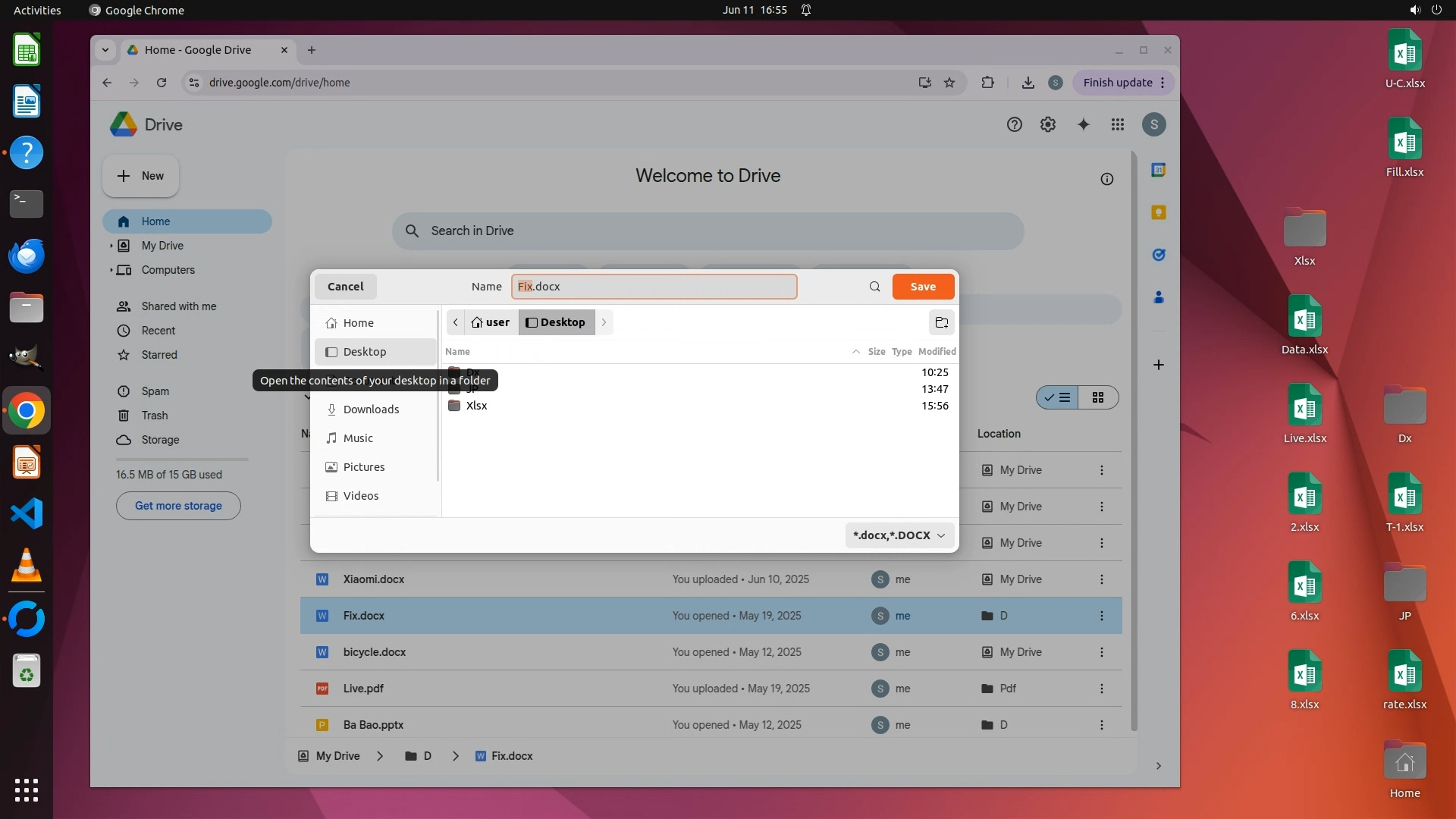Expand Computers tree in sidebar
Image resolution: width=1456 pixels, height=819 pixels.
(111, 270)
